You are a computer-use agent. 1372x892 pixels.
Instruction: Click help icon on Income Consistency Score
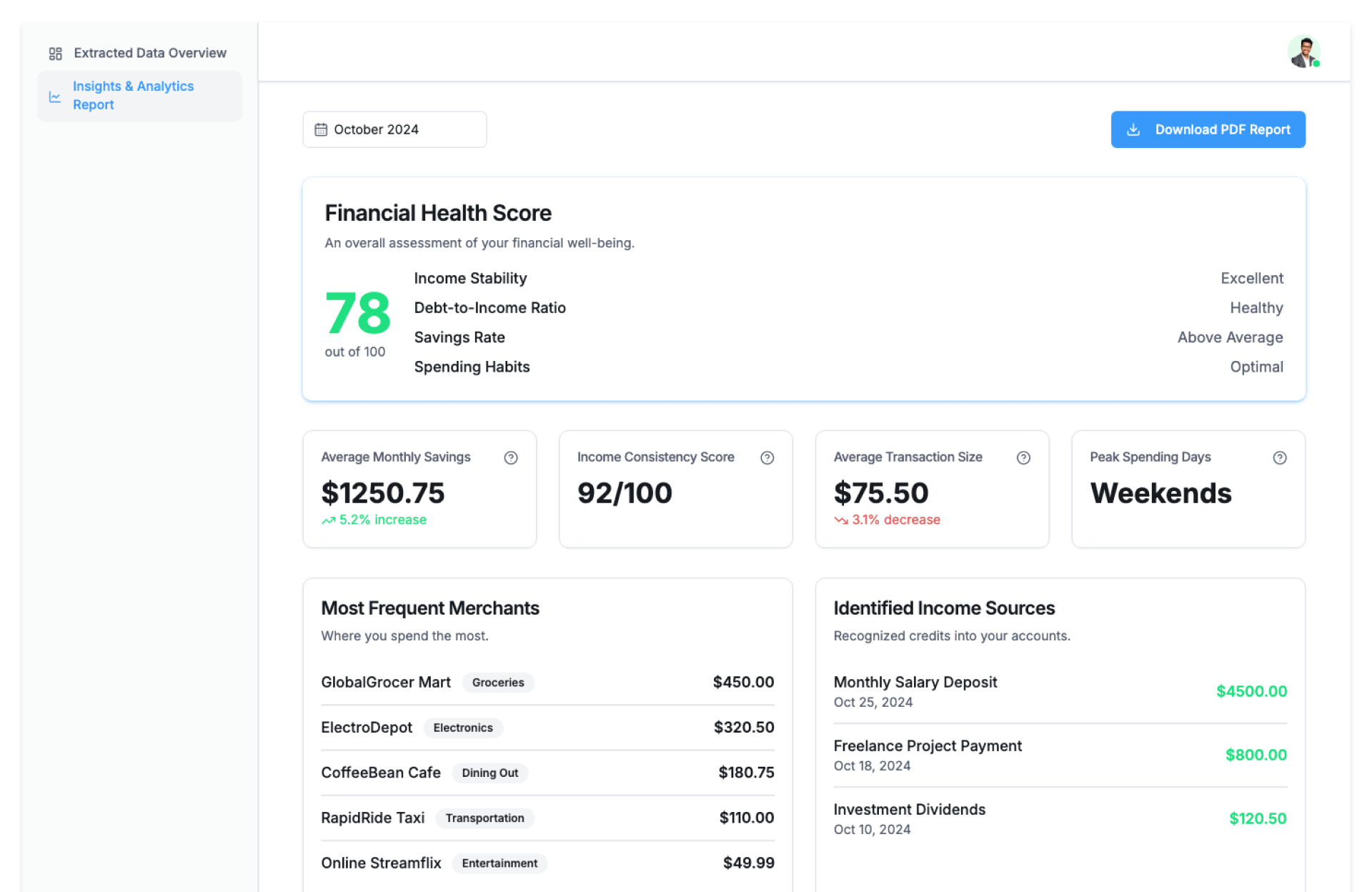pyautogui.click(x=767, y=457)
